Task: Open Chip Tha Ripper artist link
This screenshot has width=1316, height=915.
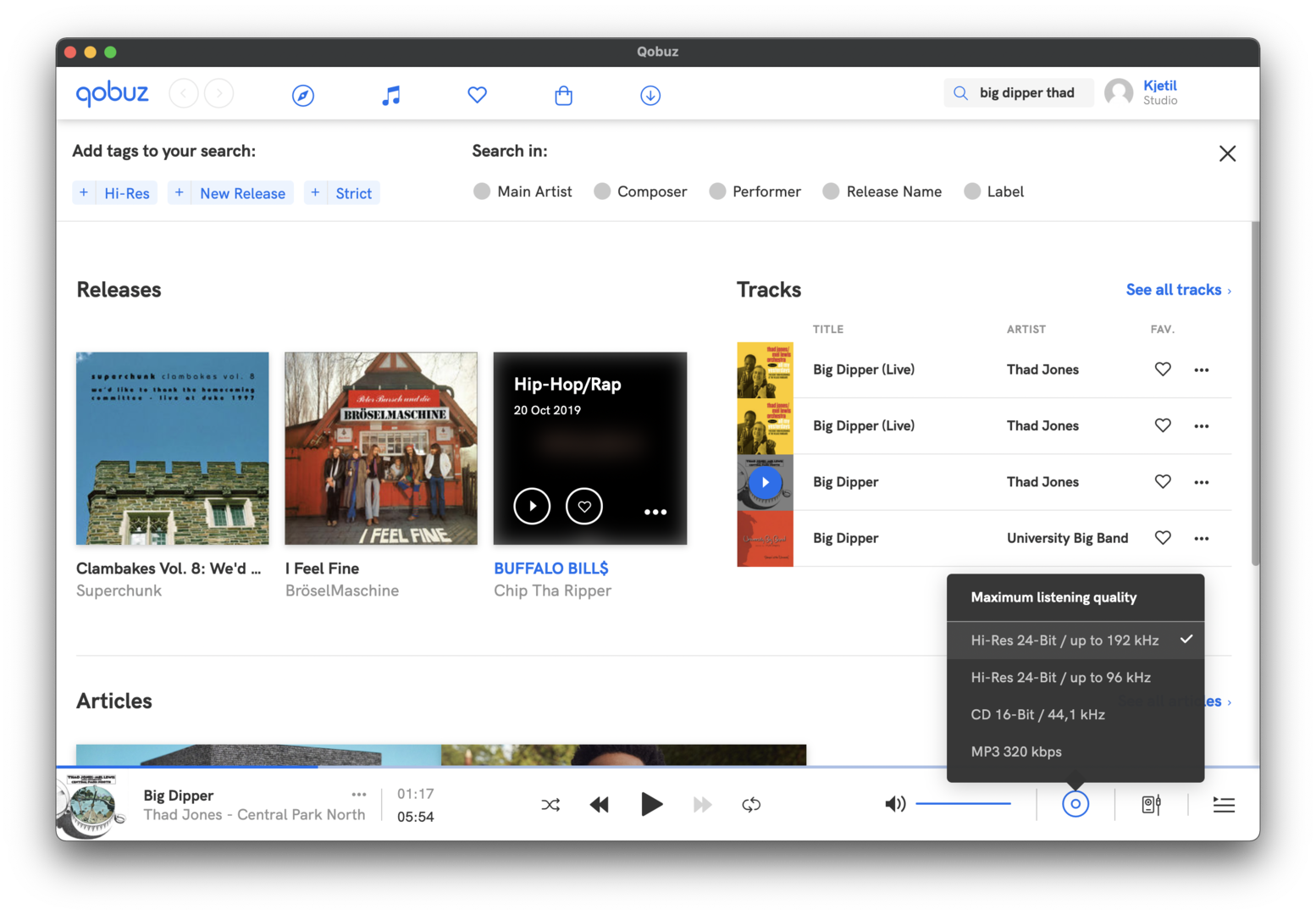Action: tap(552, 591)
